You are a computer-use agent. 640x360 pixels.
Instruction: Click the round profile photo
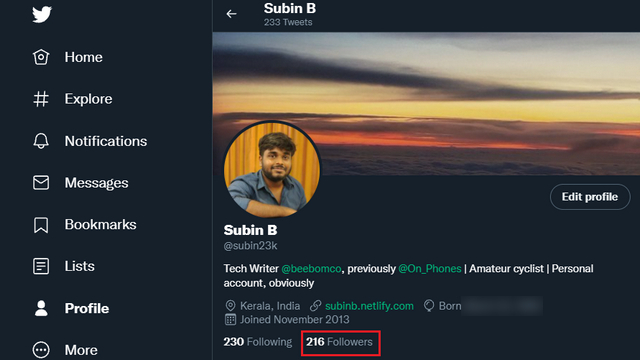[272, 169]
